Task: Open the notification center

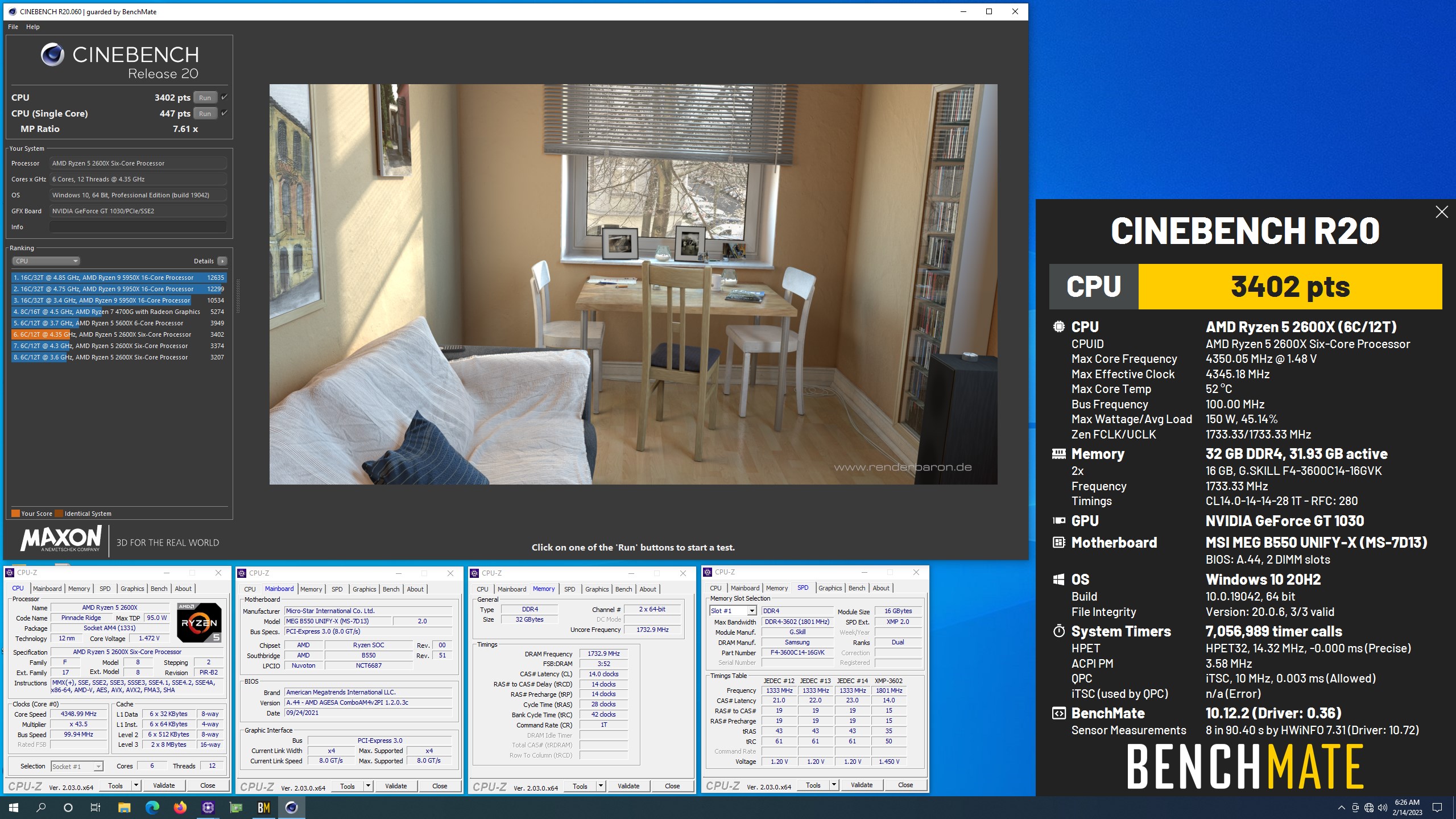Action: click(1437, 808)
